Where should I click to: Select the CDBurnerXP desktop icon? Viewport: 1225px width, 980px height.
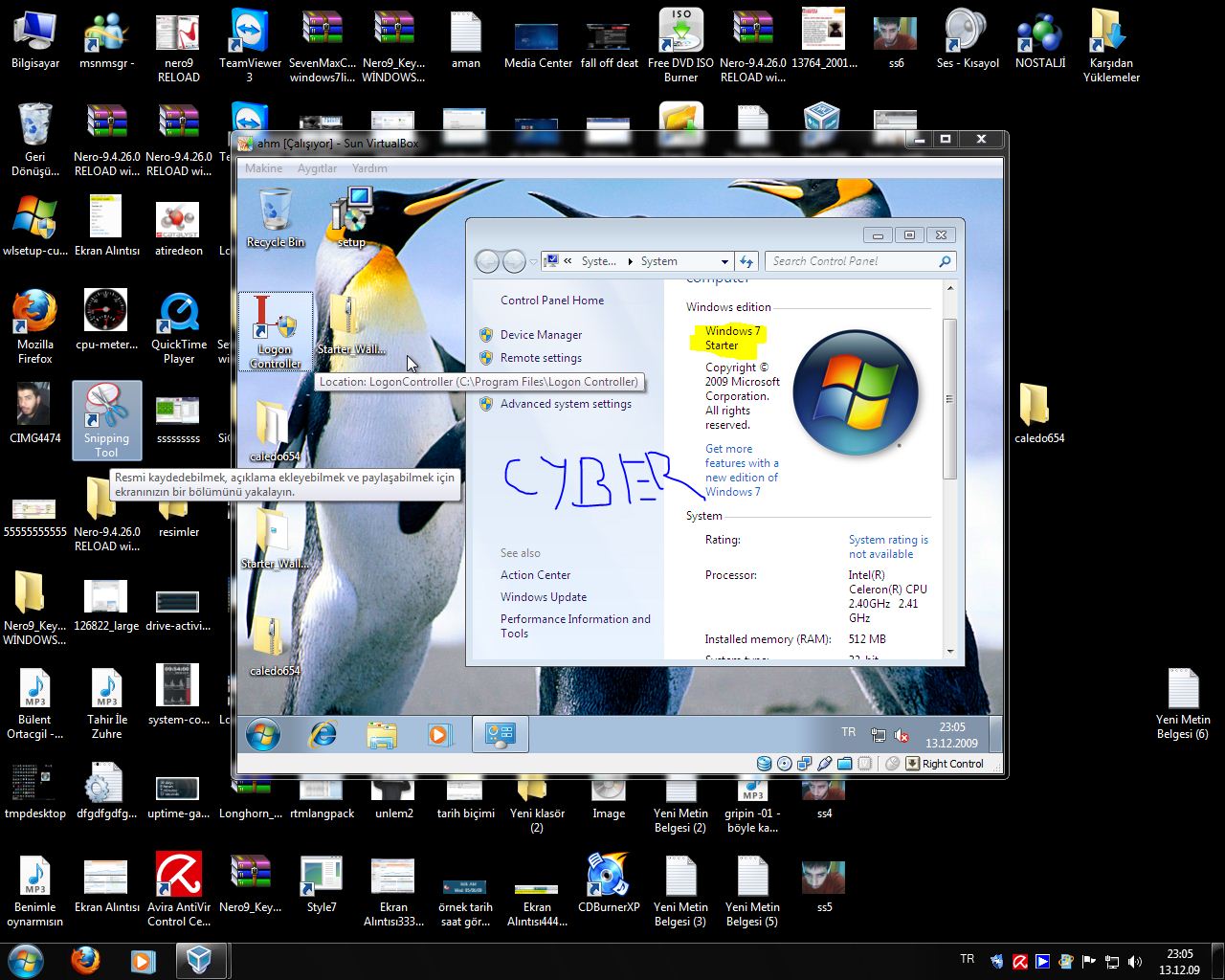click(x=609, y=881)
